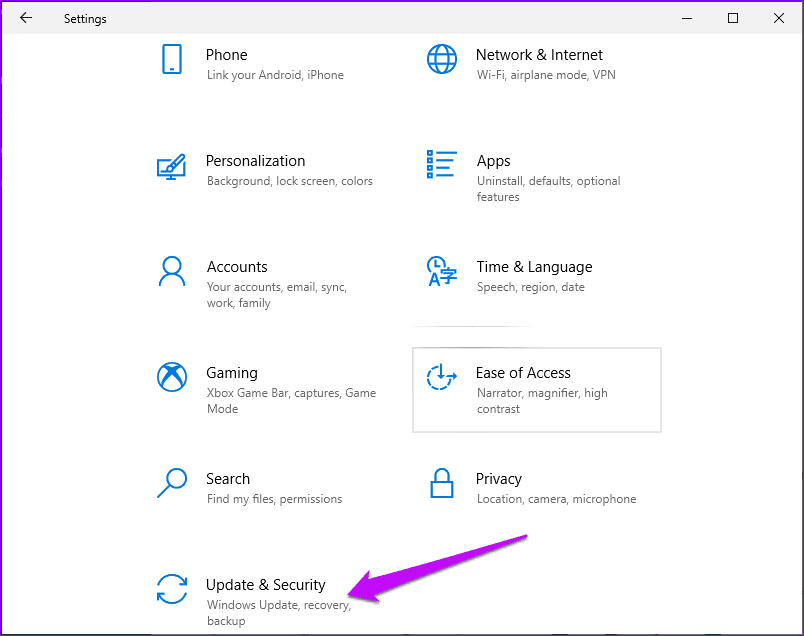Open the Ease of Access heading
Viewport: 804px width, 636px height.
point(523,373)
